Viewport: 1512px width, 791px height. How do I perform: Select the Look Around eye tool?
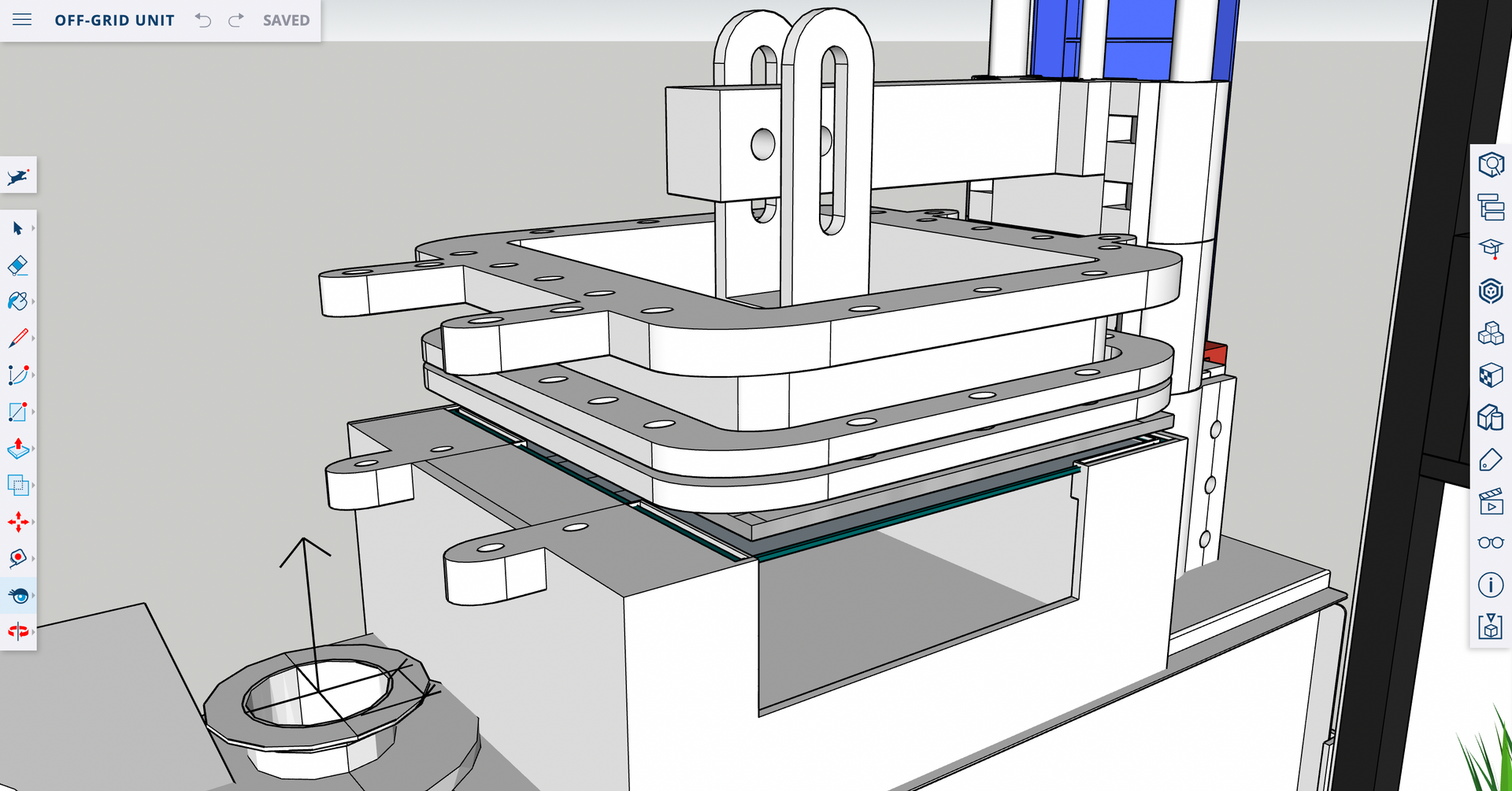pyautogui.click(x=19, y=595)
